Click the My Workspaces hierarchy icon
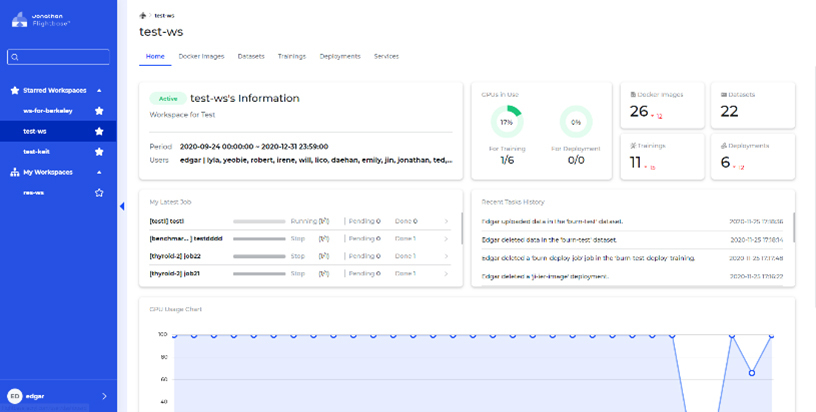This screenshot has height=412, width=816. 15,172
